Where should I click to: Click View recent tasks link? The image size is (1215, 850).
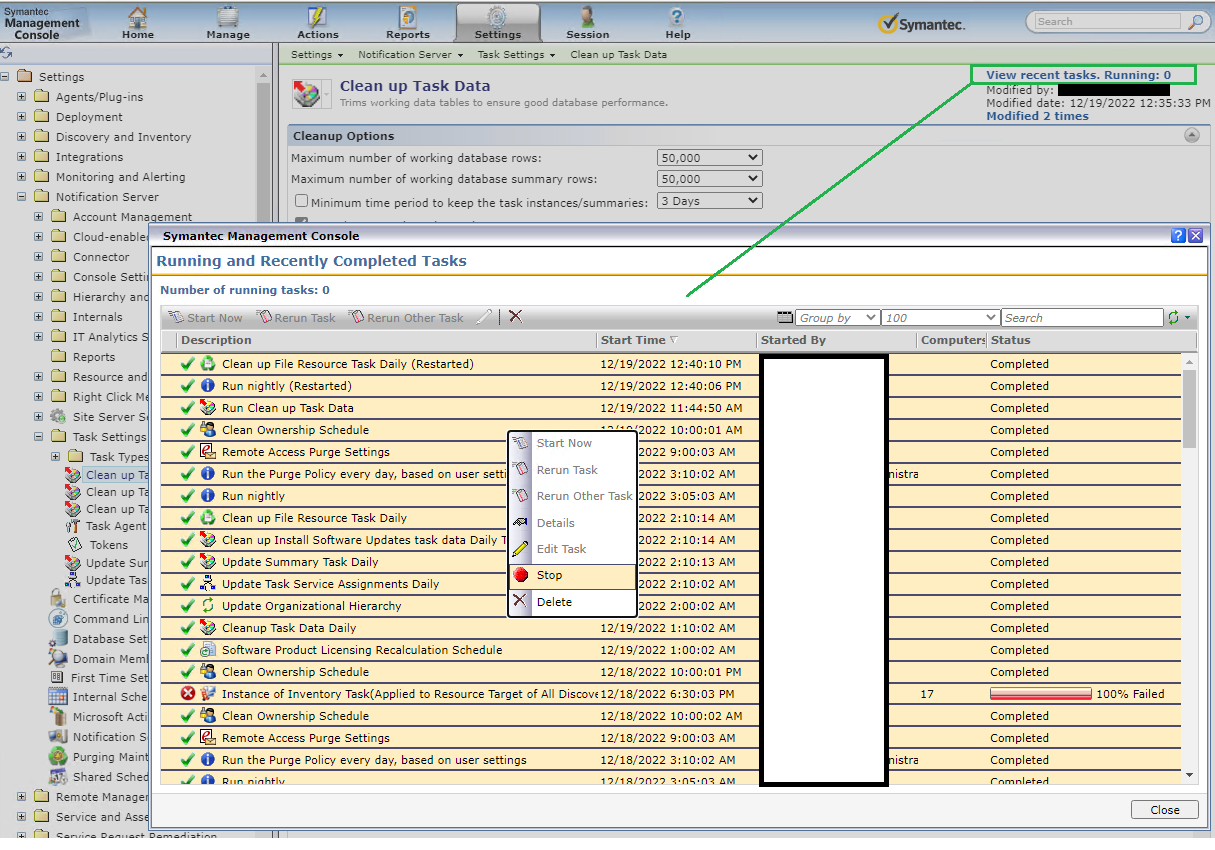(1078, 75)
